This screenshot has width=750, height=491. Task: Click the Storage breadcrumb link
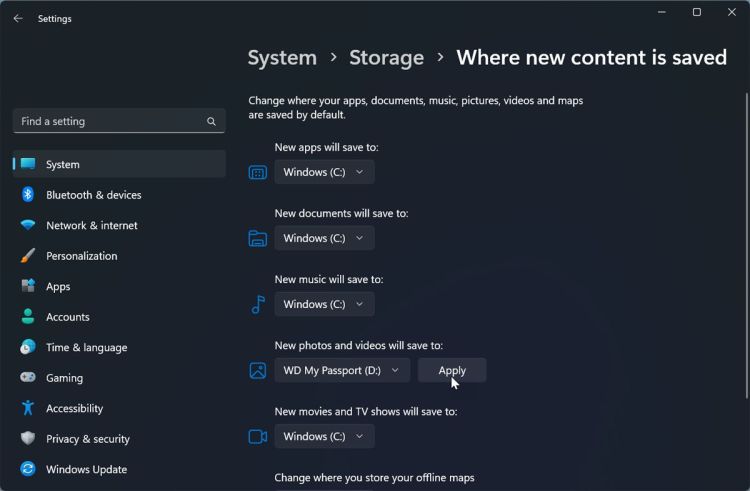386,58
